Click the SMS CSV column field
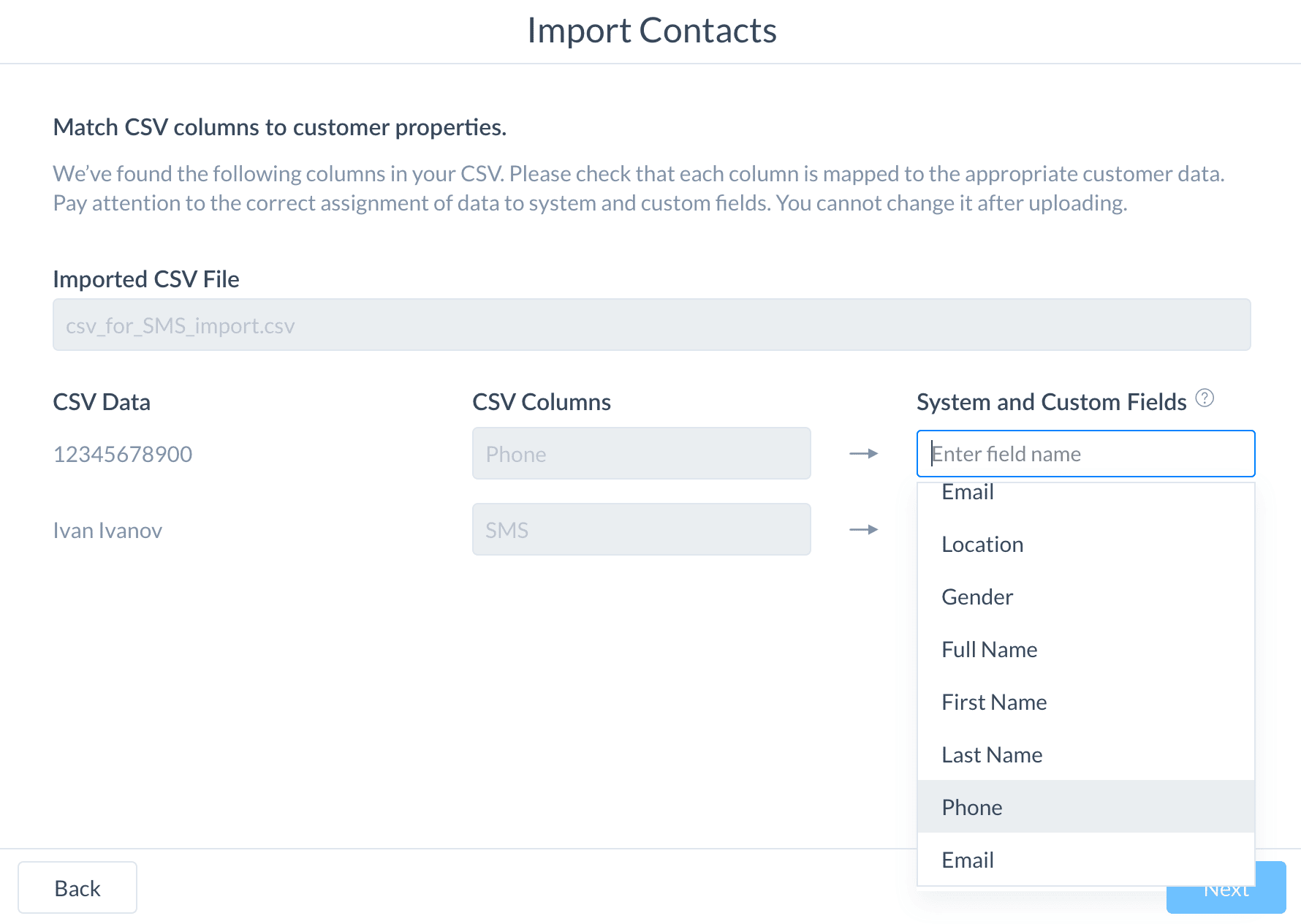This screenshot has width=1301, height=924. [x=642, y=529]
